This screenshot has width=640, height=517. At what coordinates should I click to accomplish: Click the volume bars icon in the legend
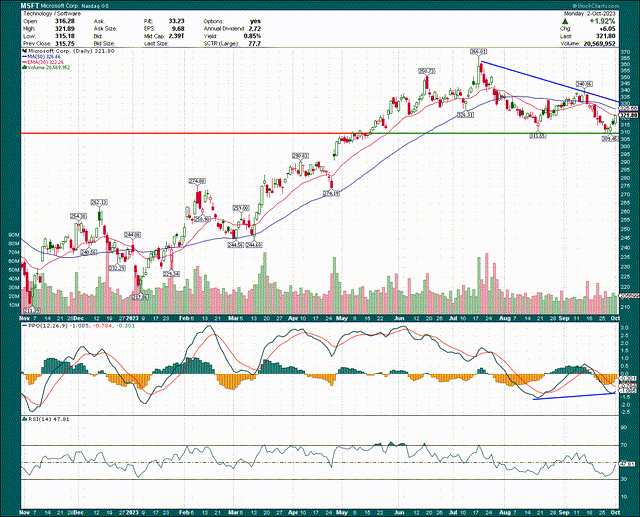pos(24,67)
